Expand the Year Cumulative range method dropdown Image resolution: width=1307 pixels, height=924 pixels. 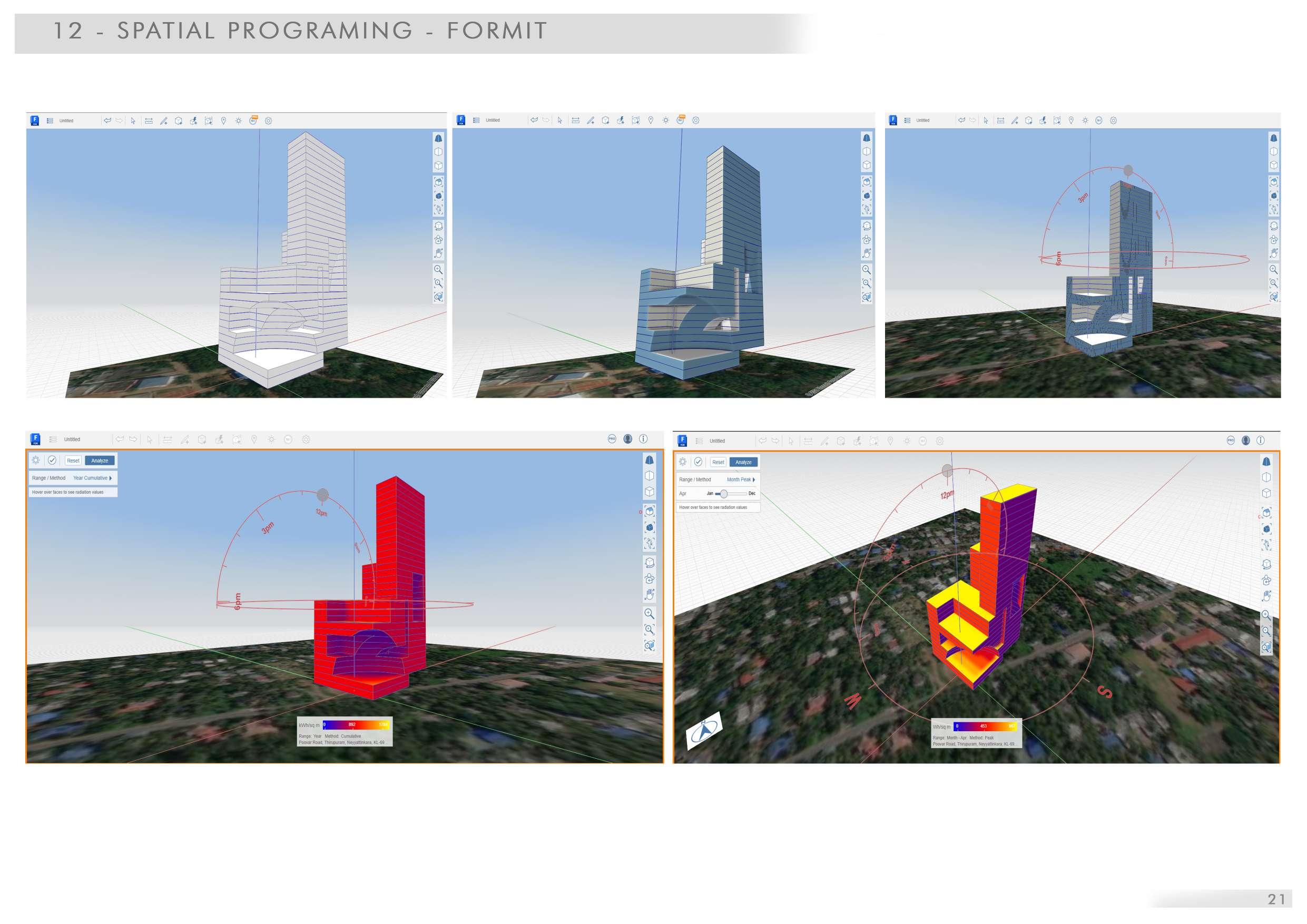92,478
